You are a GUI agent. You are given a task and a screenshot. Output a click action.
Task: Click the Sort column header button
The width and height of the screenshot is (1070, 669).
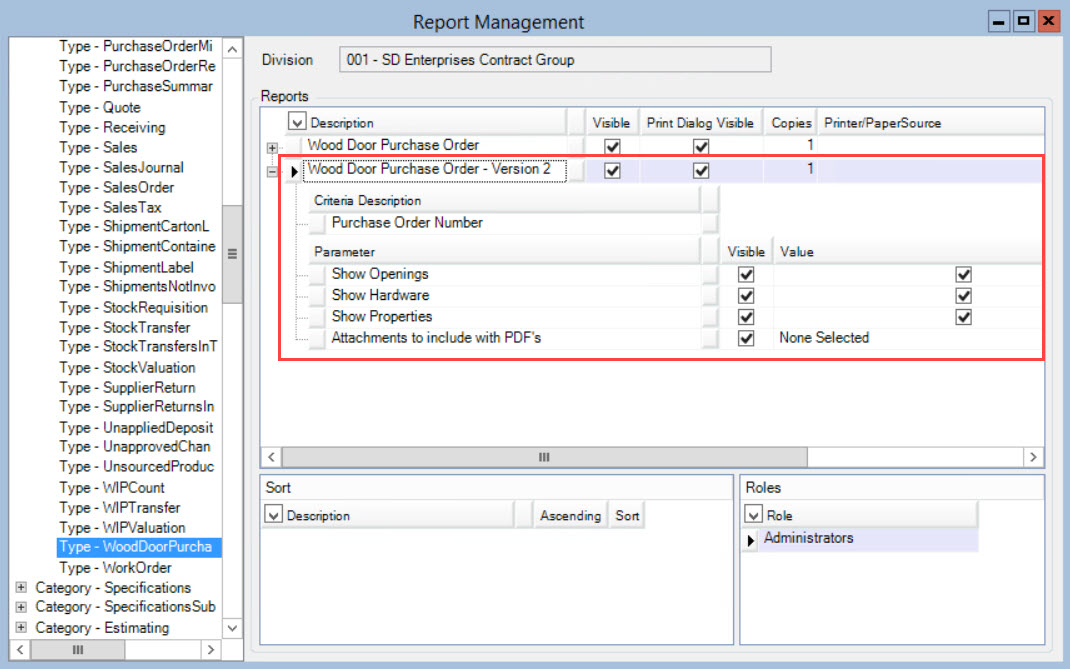point(627,516)
